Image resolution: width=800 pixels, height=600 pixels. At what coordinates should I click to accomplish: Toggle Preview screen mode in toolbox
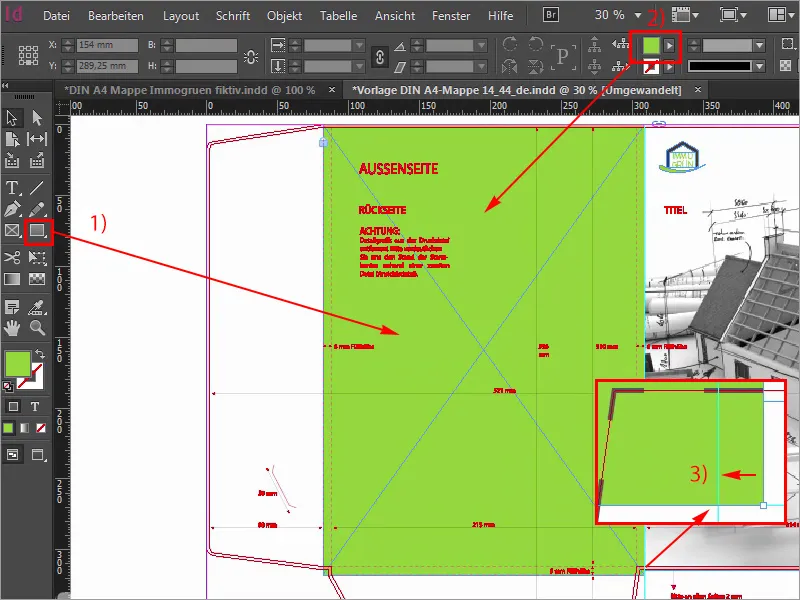point(38,454)
